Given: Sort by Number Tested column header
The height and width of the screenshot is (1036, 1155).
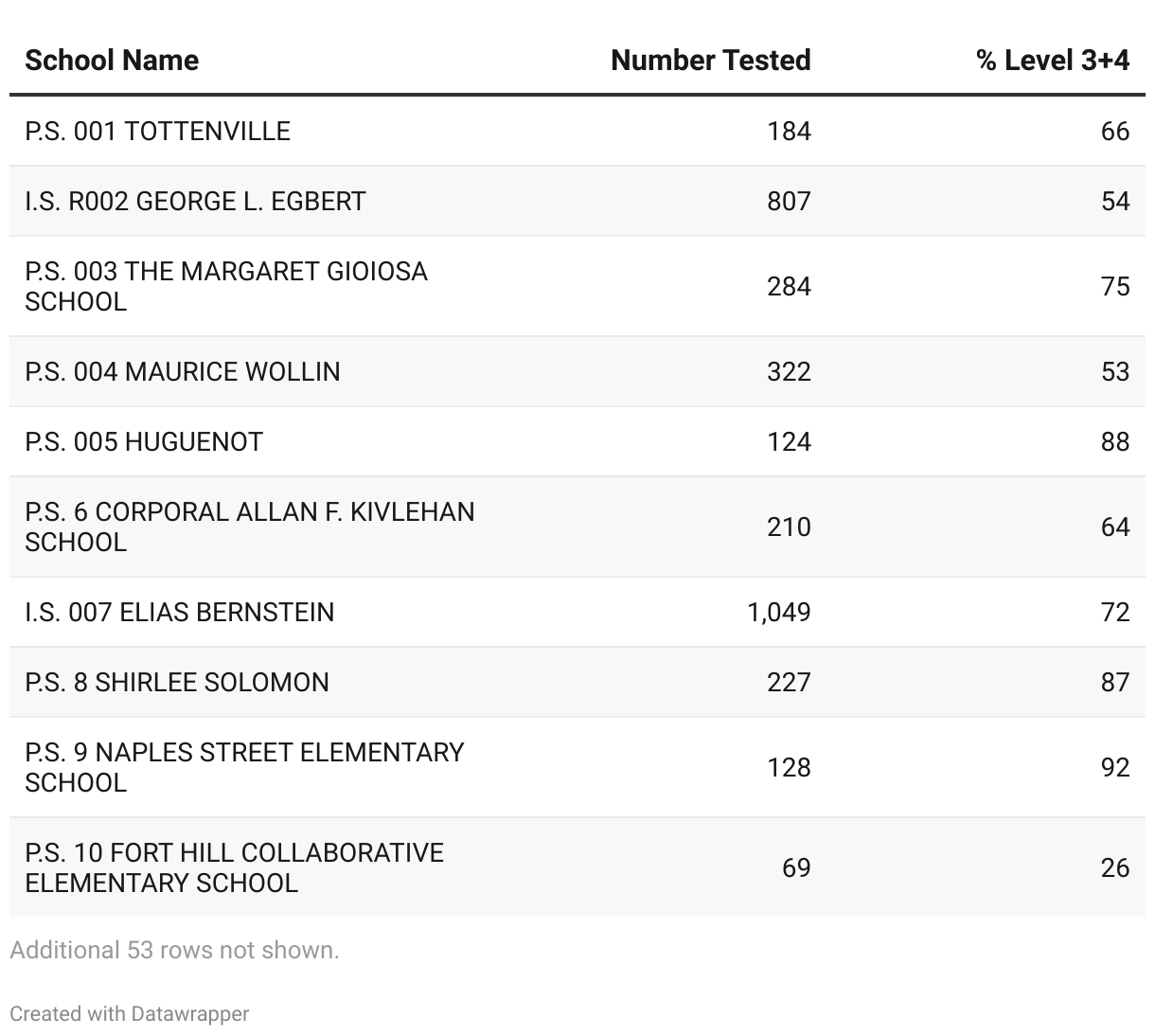Looking at the screenshot, I should pos(710,61).
